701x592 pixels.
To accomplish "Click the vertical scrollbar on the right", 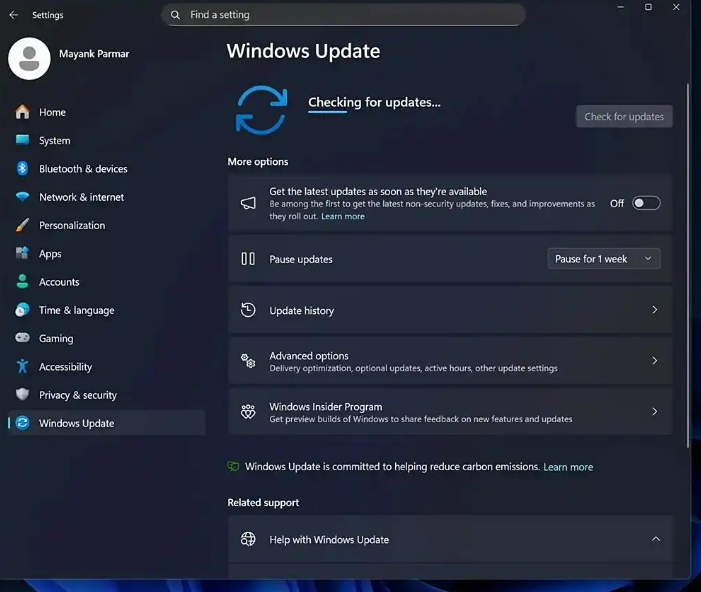I will click(x=688, y=265).
